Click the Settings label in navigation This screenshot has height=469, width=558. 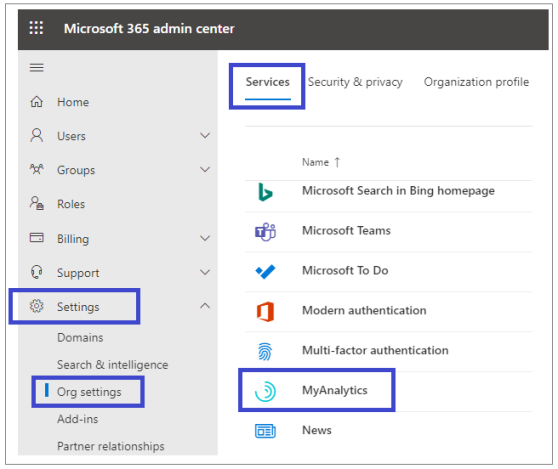[78, 307]
